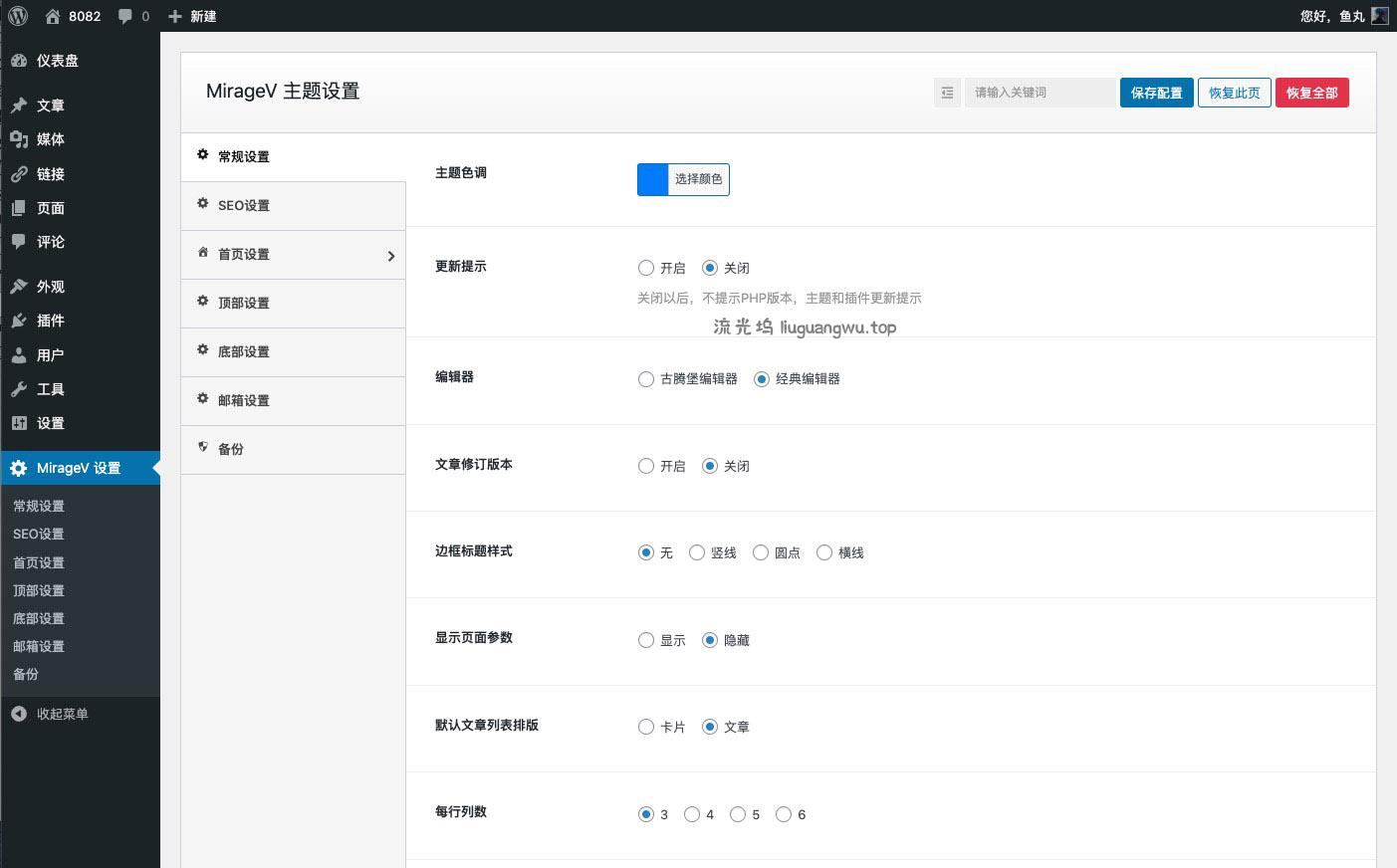Screen dimensions: 1397x868
Task: Click the 请输入关键词 search field
Action: pos(1039,93)
